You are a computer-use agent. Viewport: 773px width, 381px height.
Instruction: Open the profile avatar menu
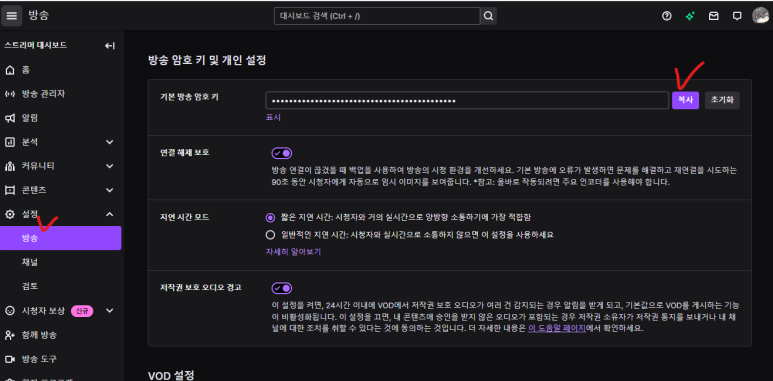point(761,16)
